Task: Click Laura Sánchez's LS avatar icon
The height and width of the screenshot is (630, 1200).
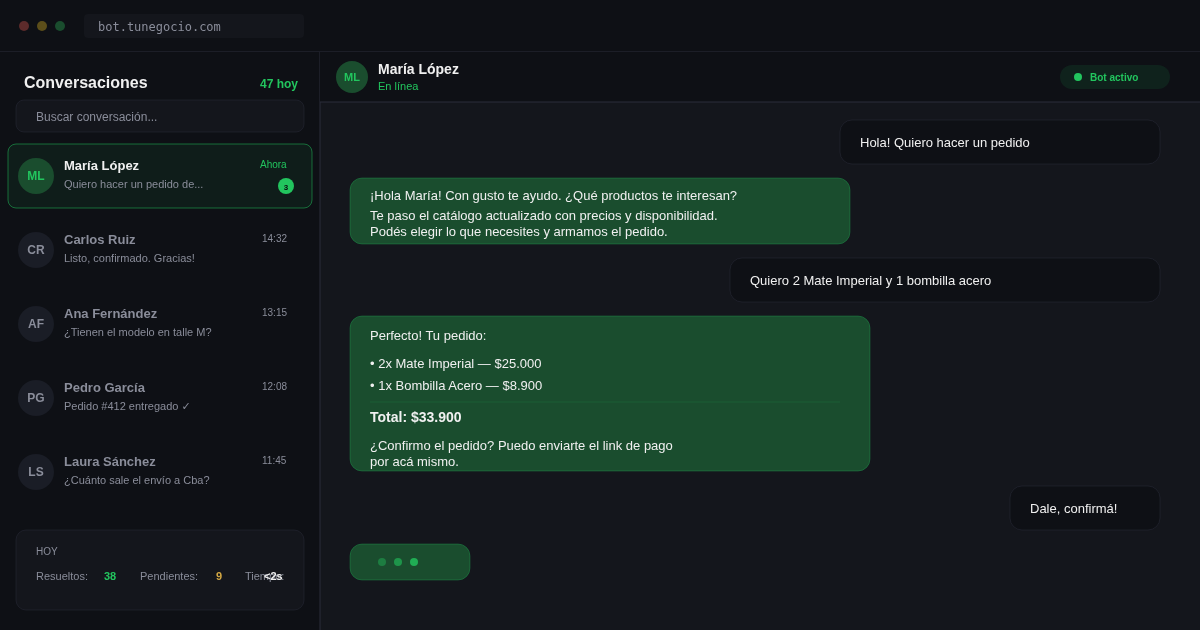Action: [x=36, y=472]
